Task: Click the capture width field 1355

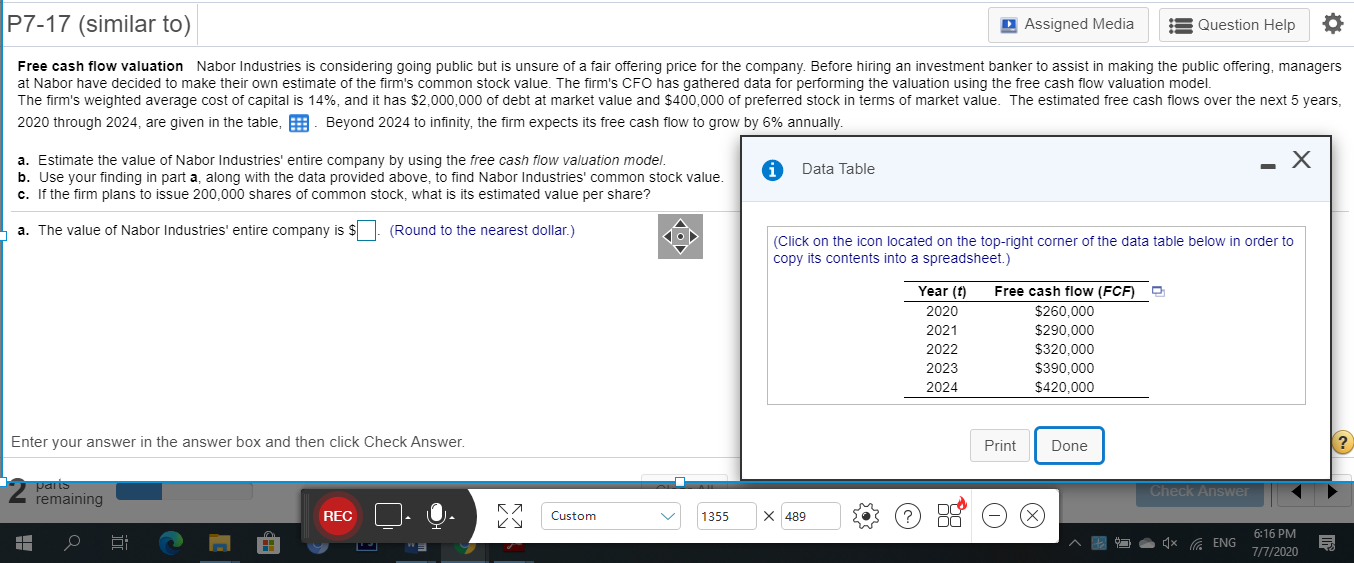Action: (x=726, y=516)
